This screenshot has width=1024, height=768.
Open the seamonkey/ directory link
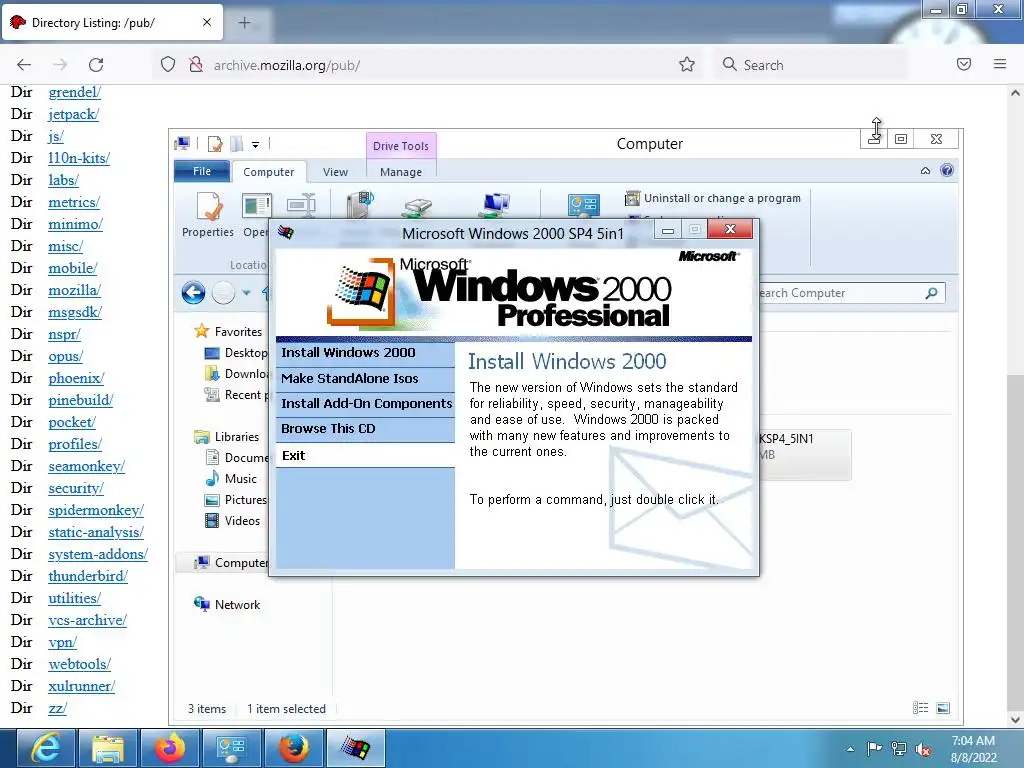(x=86, y=466)
